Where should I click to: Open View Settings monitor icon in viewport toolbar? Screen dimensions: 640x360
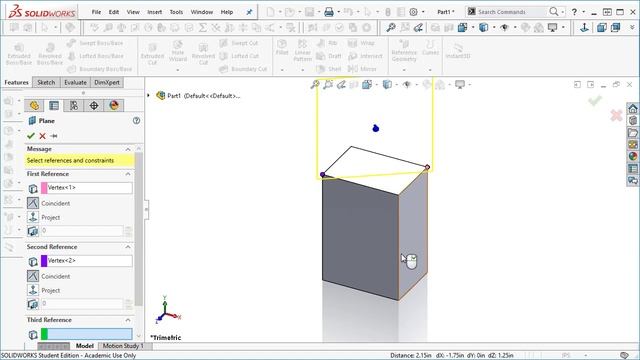[460, 84]
